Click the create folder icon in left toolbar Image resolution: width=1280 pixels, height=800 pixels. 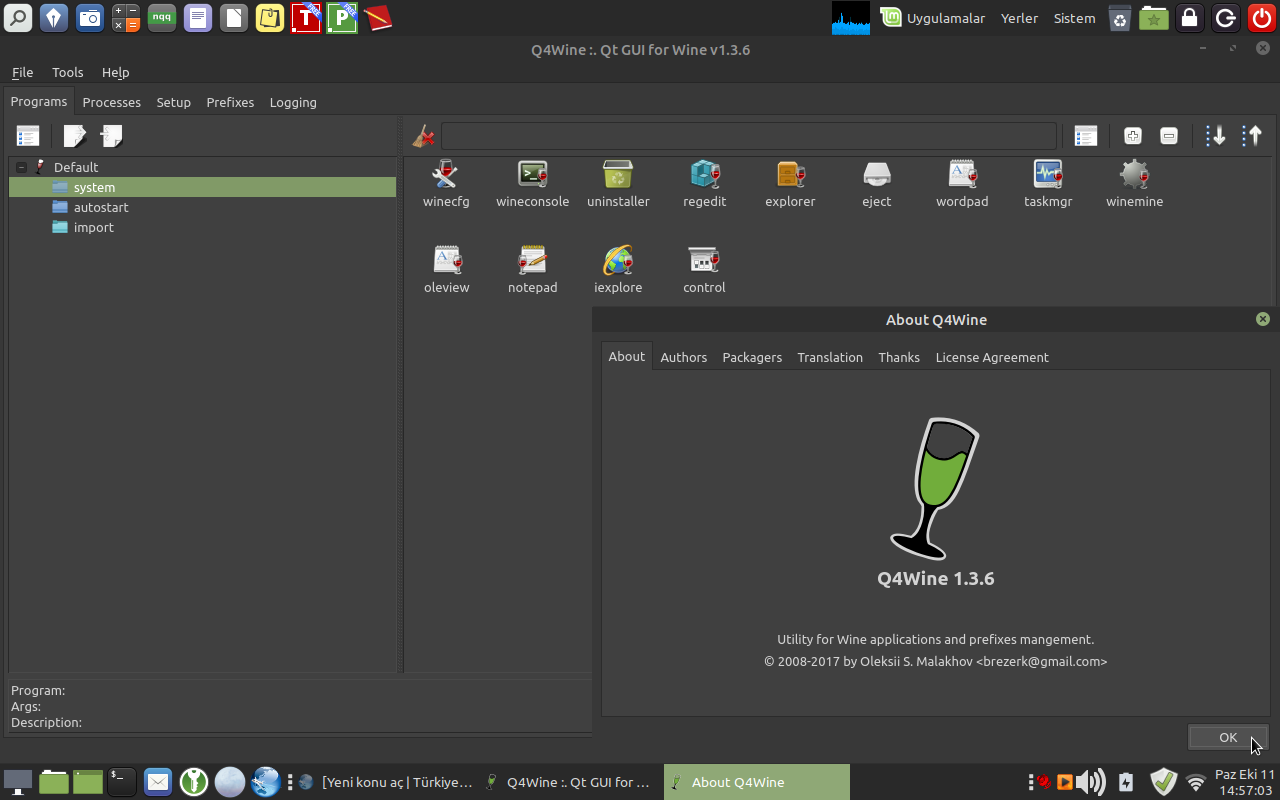coord(111,136)
